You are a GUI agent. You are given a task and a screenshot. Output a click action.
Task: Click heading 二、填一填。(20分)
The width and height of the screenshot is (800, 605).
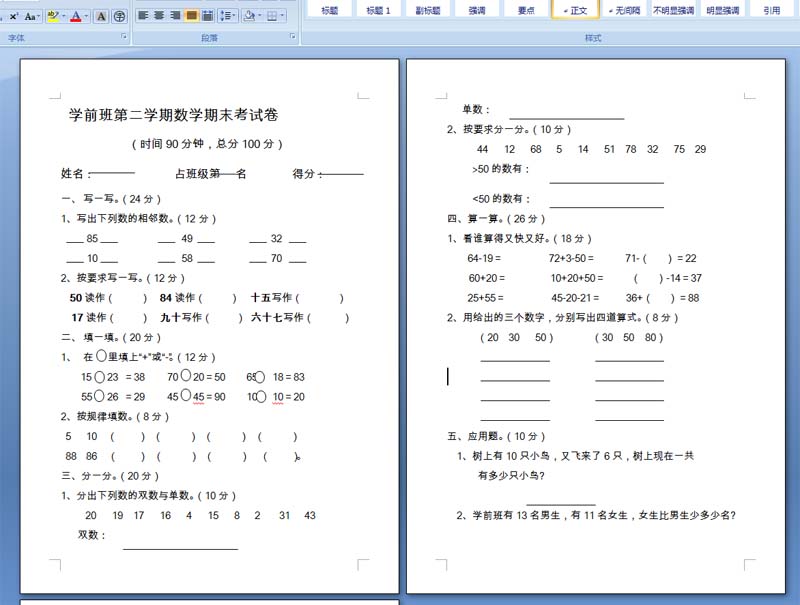click(111, 338)
